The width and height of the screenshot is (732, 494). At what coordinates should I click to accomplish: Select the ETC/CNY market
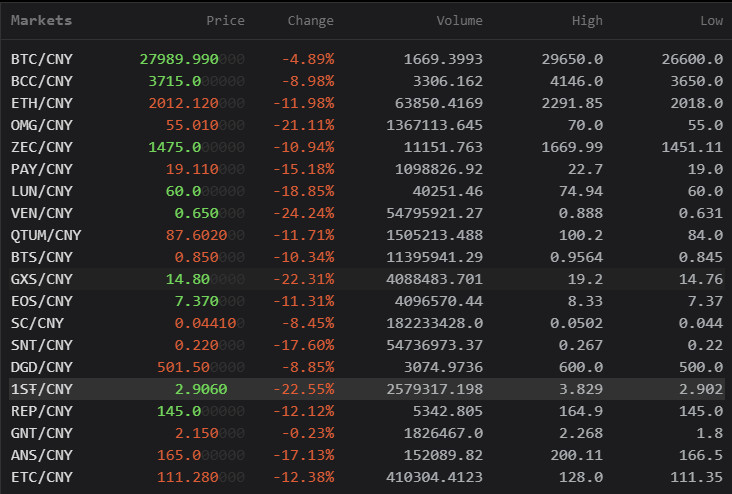41,477
